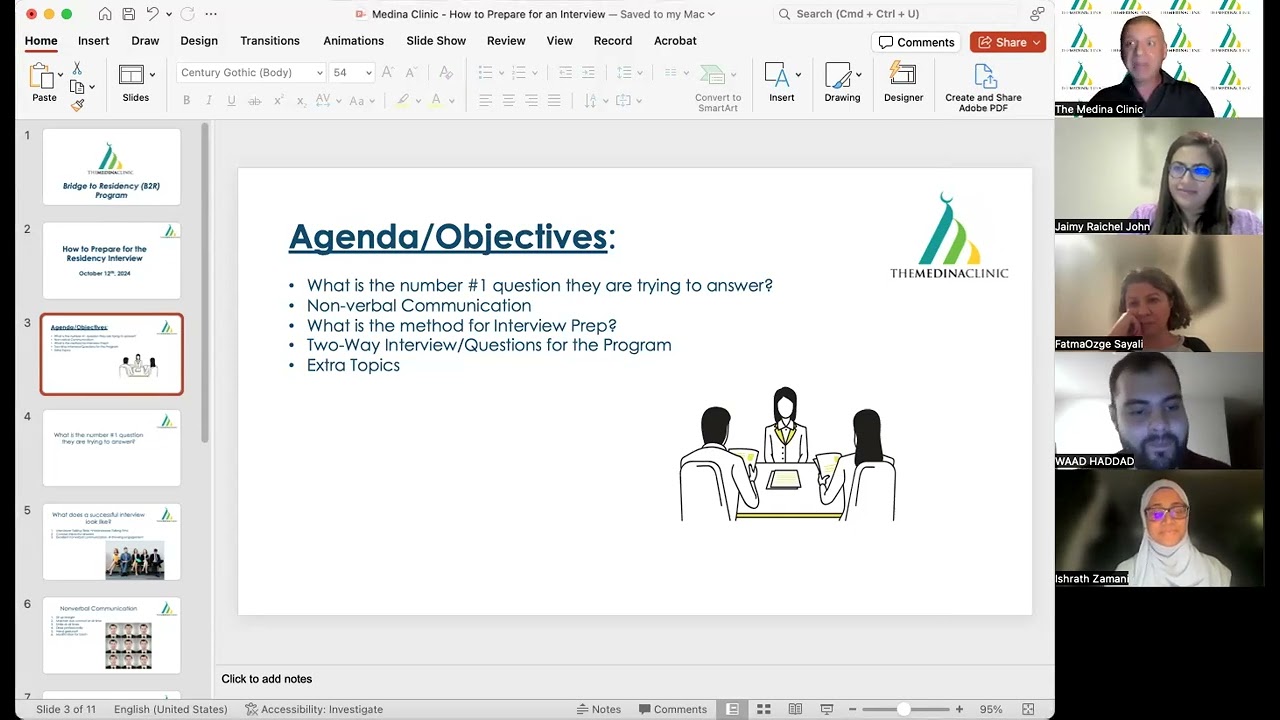Toggle underline formatting

coord(231,101)
